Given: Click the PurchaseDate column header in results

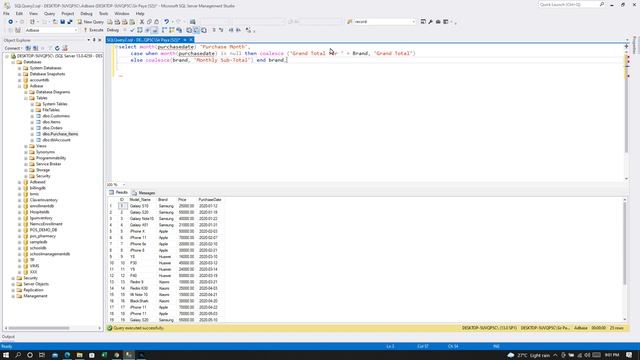Looking at the screenshot, I should [x=210, y=200].
